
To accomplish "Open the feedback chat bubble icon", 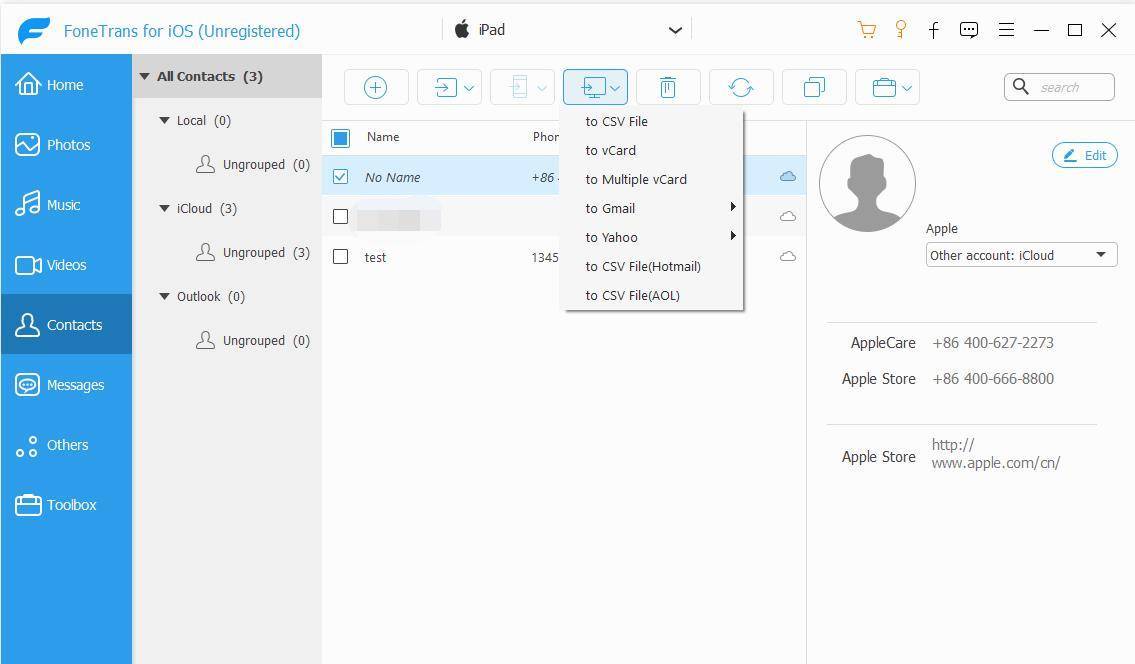I will [x=968, y=30].
